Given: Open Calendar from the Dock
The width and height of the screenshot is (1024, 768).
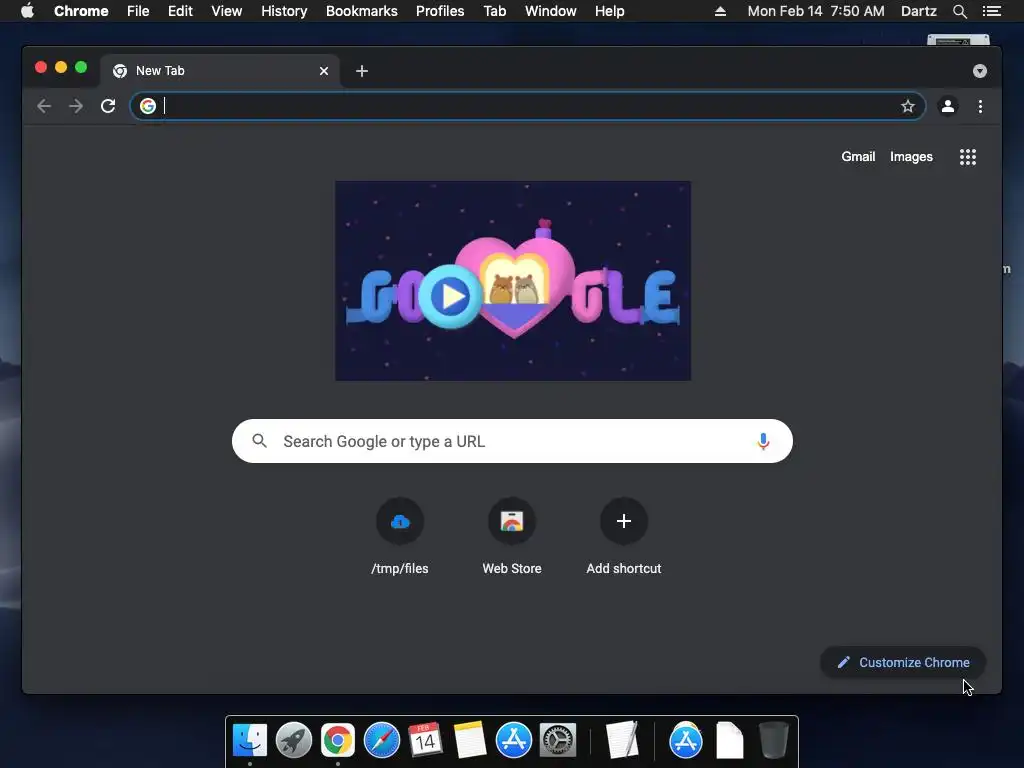Looking at the screenshot, I should pyautogui.click(x=425, y=740).
